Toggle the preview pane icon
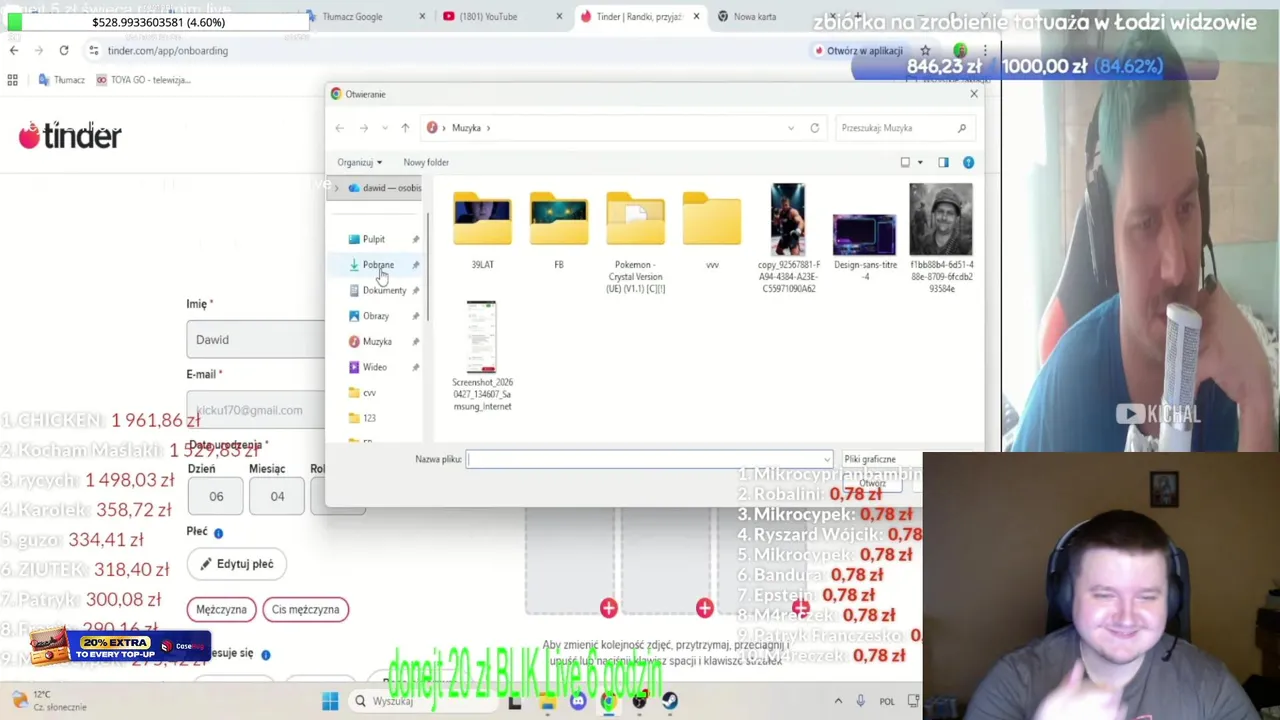The height and width of the screenshot is (720, 1280). coord(943,162)
